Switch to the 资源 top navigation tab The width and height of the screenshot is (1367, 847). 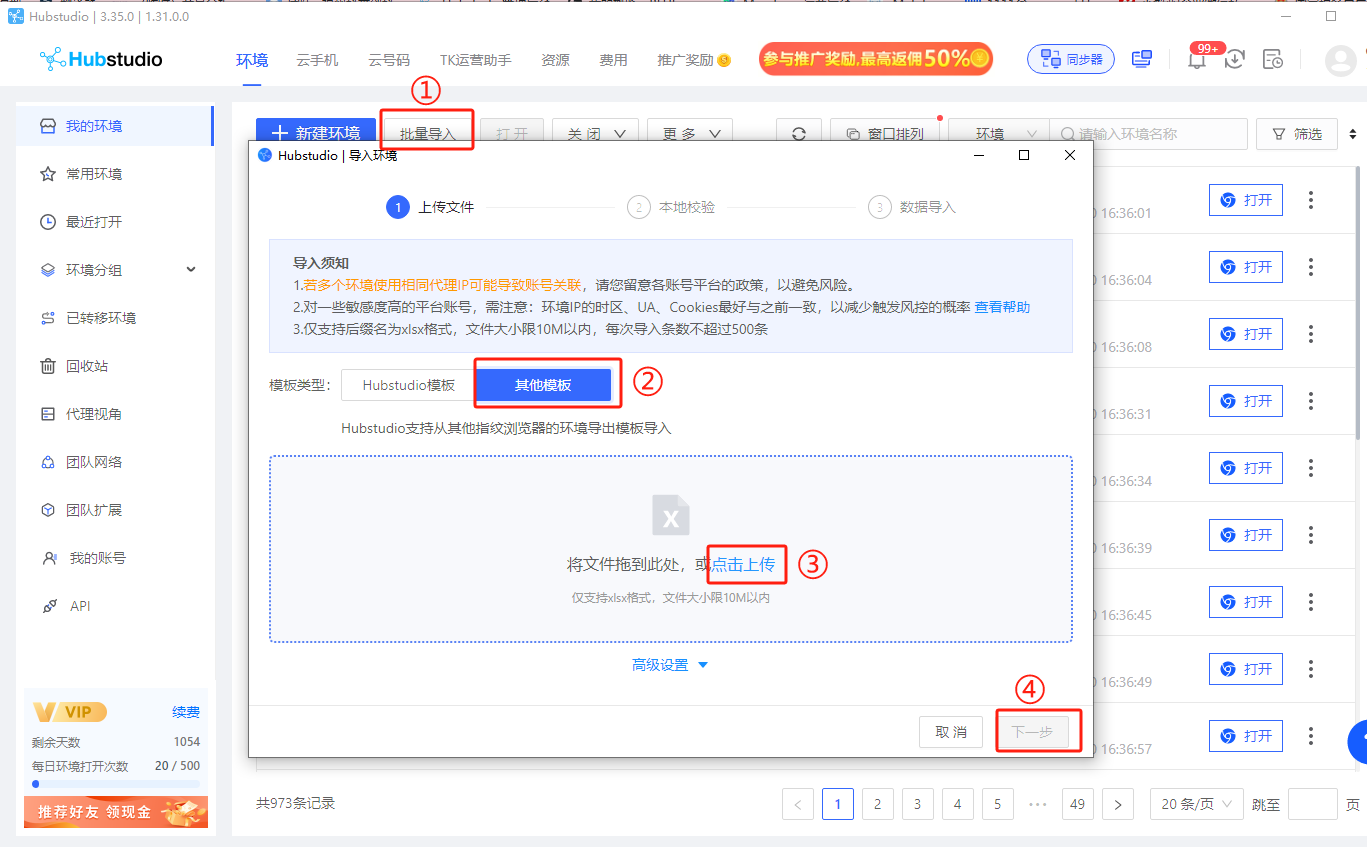tap(555, 60)
